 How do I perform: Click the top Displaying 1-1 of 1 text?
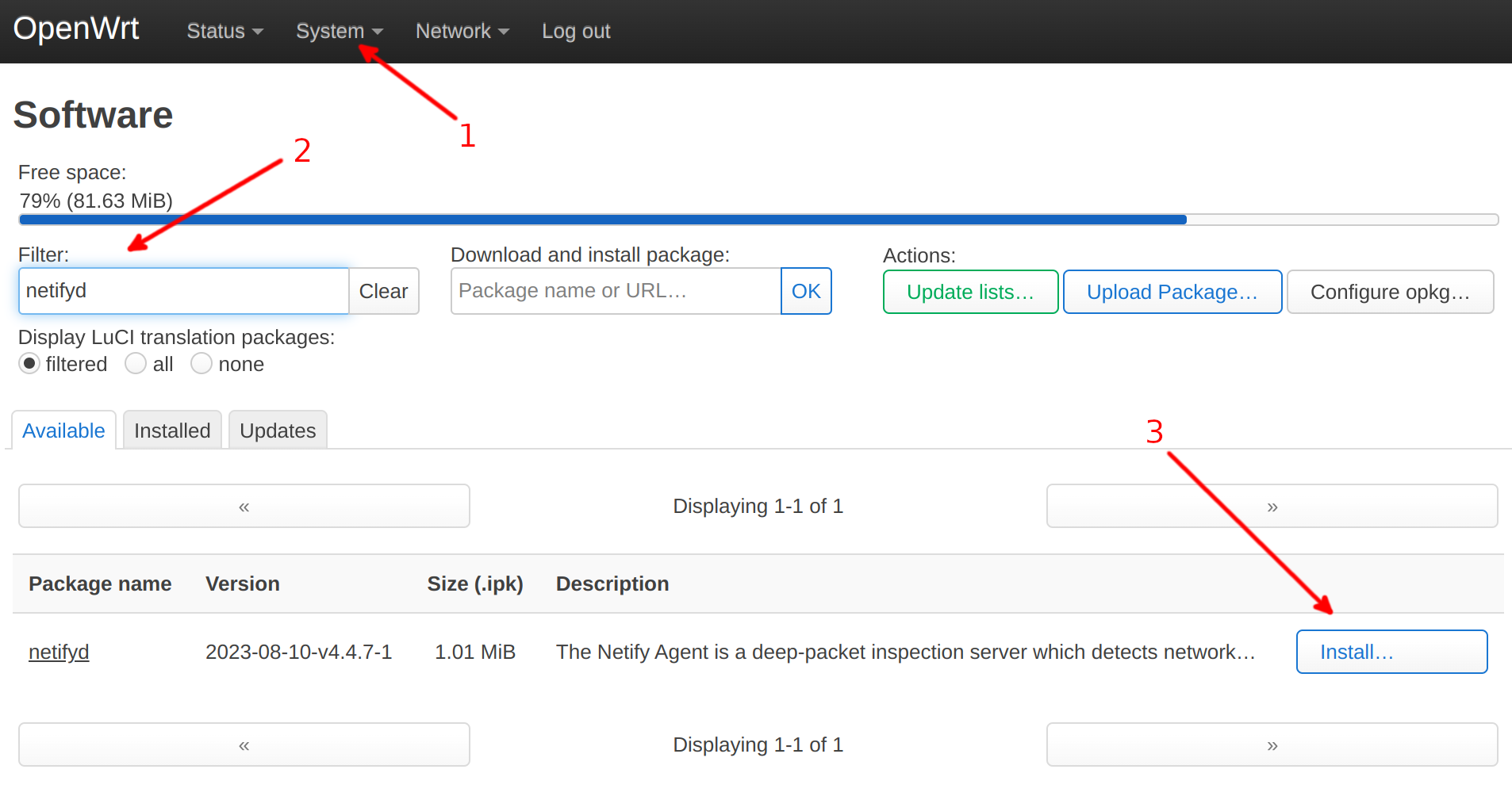point(758,506)
